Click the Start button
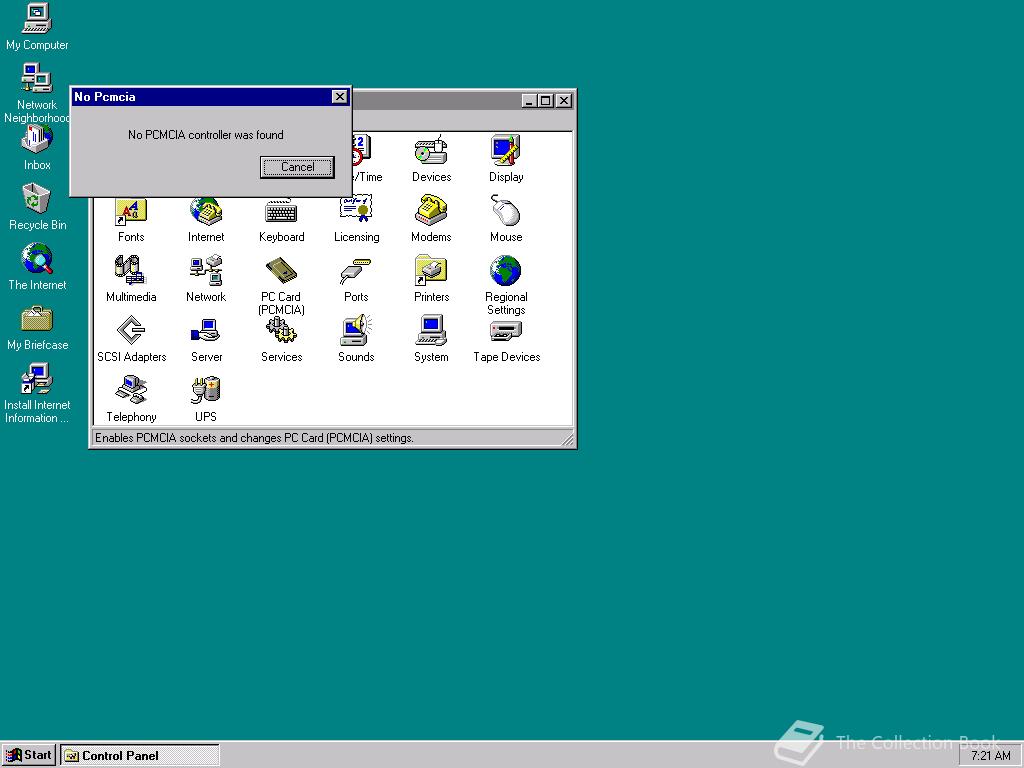The image size is (1024, 768). (x=29, y=755)
